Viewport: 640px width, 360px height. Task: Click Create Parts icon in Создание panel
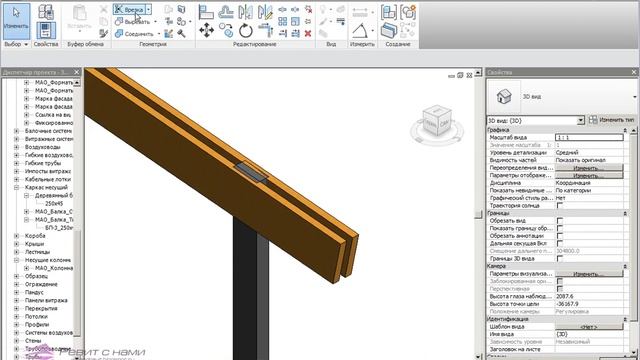389,31
